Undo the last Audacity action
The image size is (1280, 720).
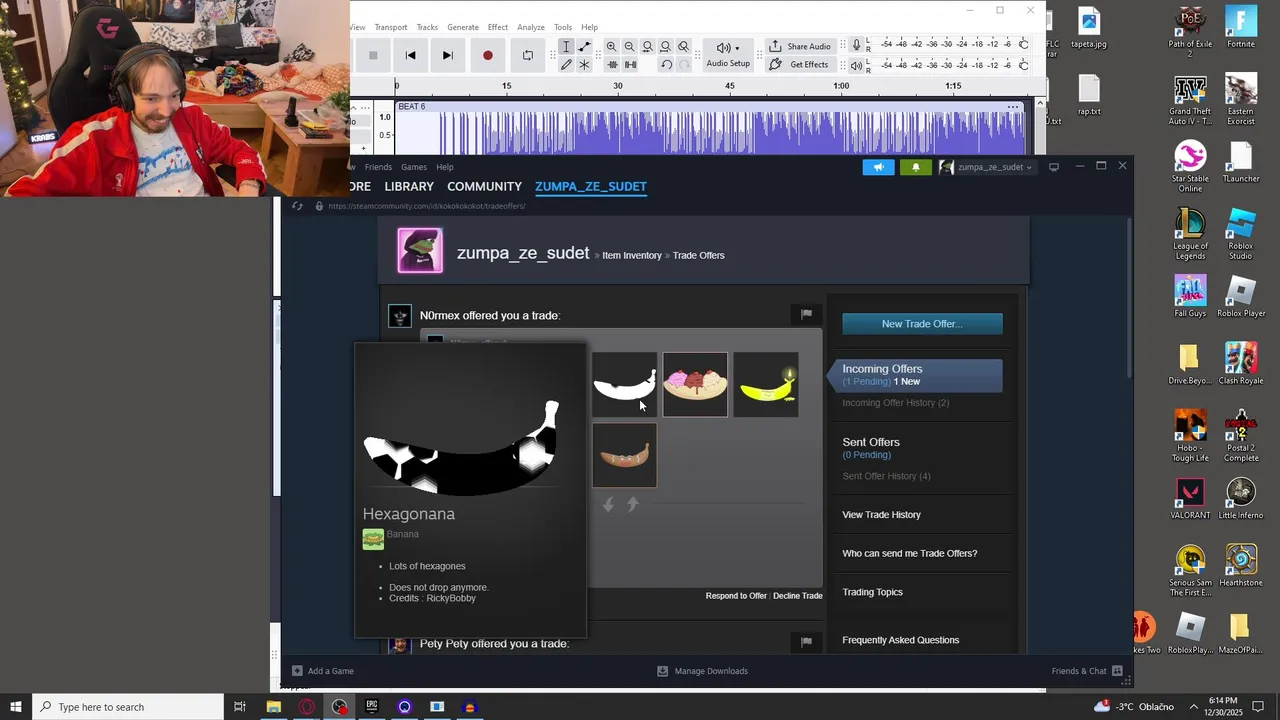tap(666, 65)
